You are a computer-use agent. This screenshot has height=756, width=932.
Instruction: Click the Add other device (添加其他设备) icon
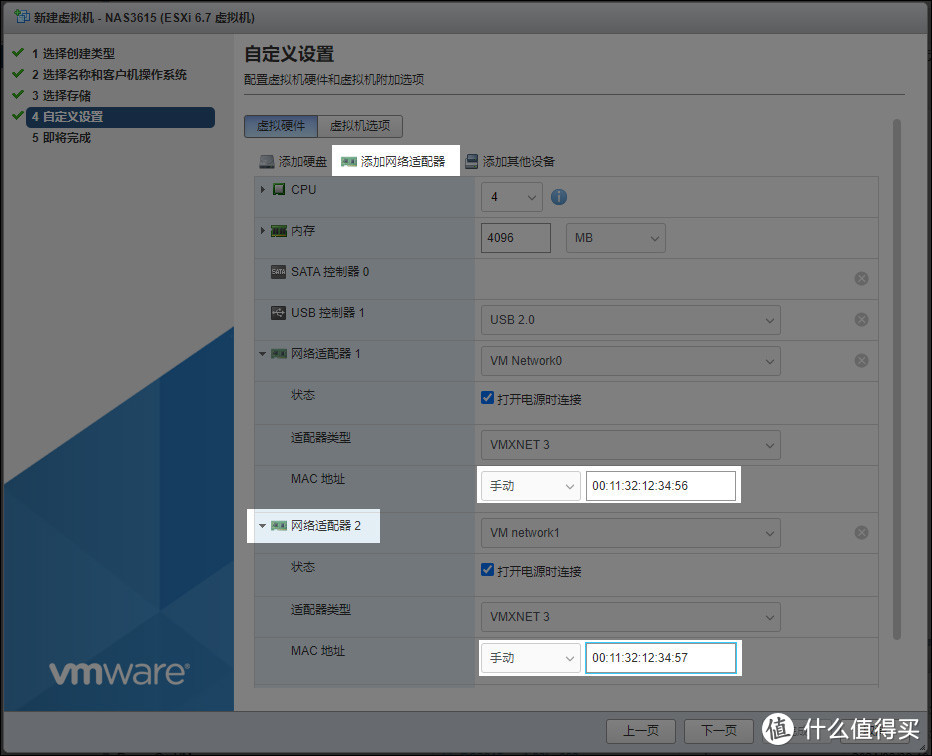tap(472, 161)
